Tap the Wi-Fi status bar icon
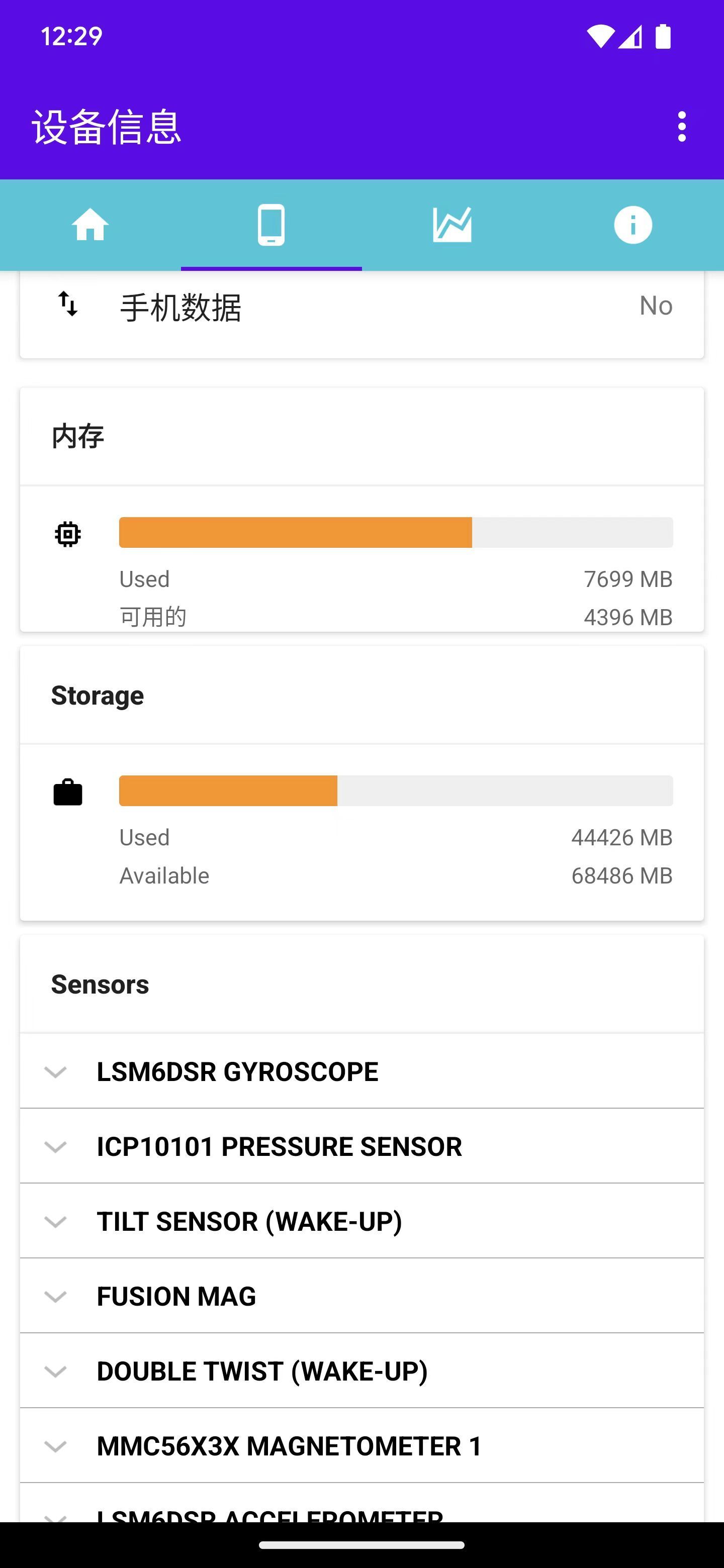724x1568 pixels. pos(600,37)
